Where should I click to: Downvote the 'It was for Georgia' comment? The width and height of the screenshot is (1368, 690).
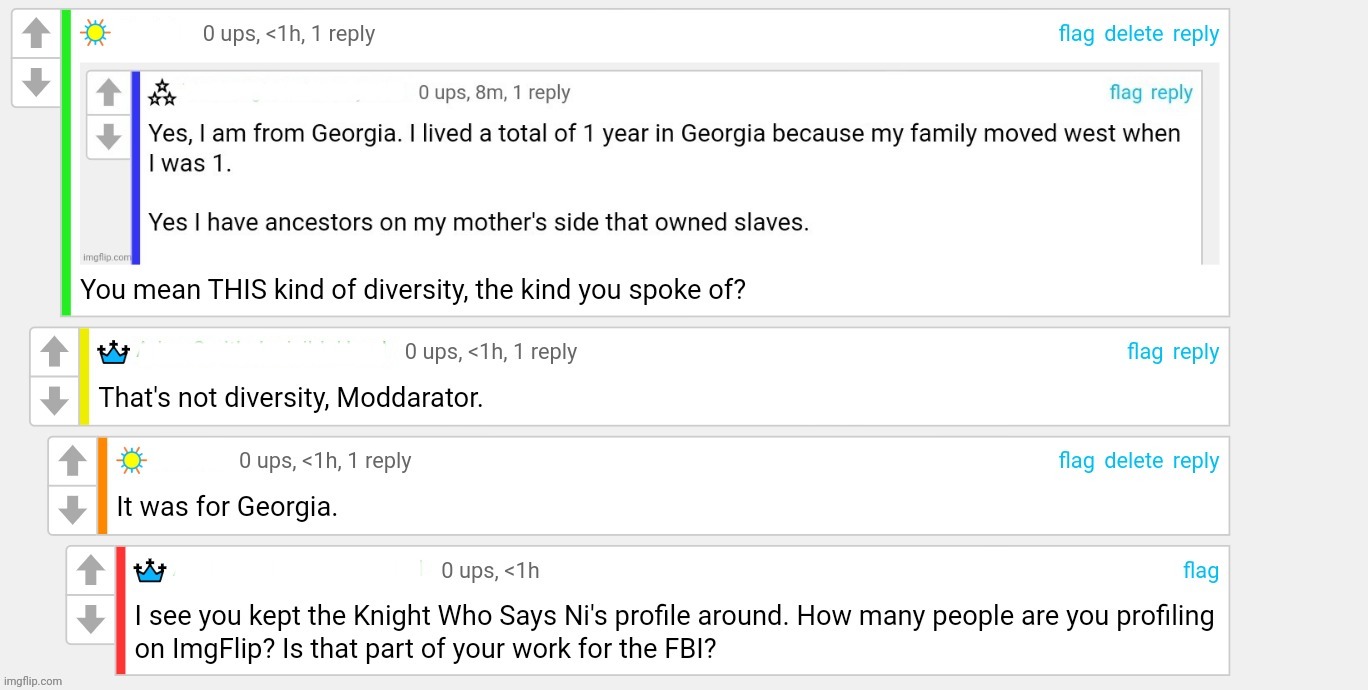tap(73, 509)
